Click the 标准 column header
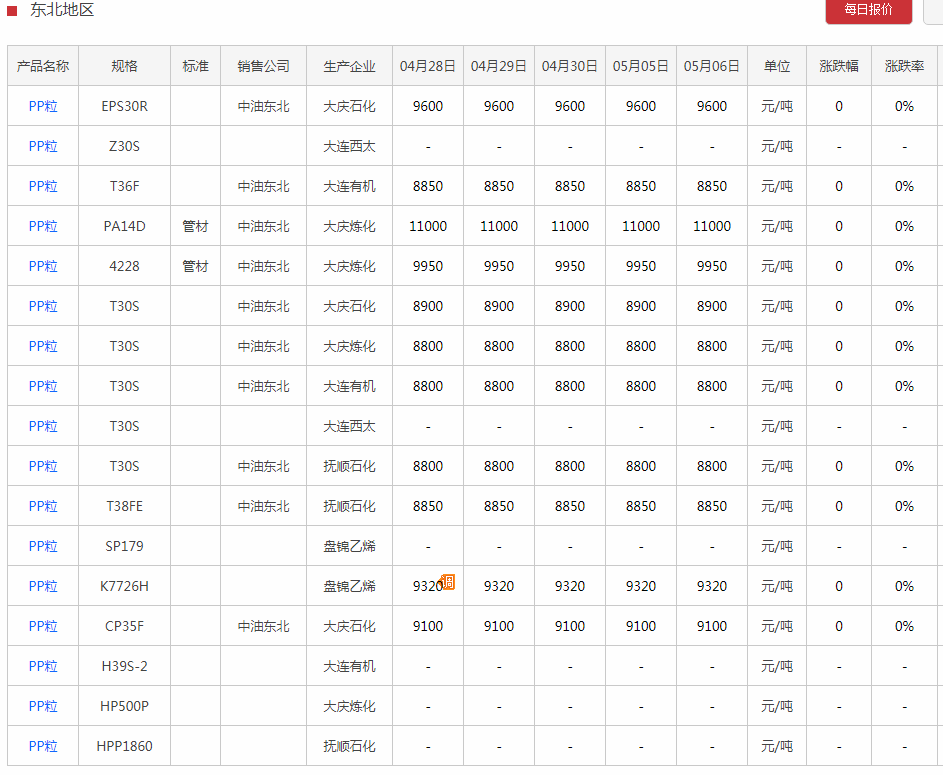Image resolution: width=943 pixels, height=775 pixels. 195,66
